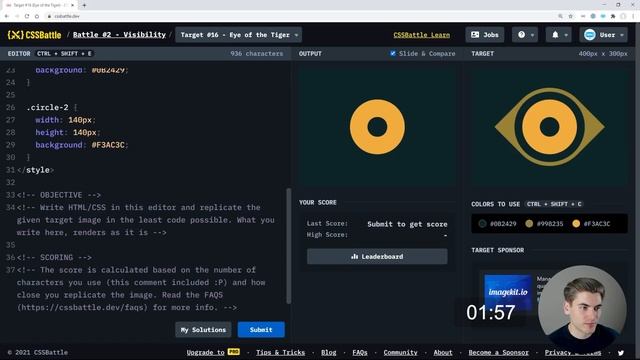Open the Battle #2 - Visibility link
Screen dimensions: 640x360
tap(119, 35)
